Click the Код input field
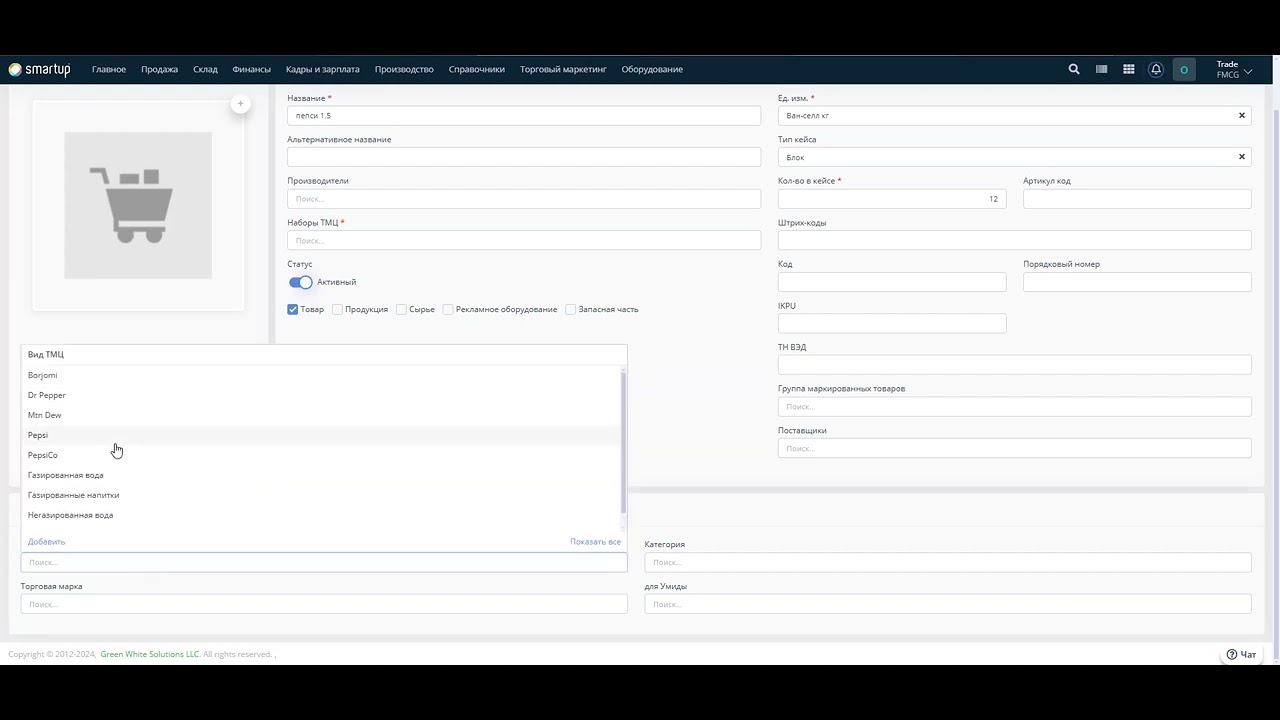1280x720 pixels. [892, 282]
